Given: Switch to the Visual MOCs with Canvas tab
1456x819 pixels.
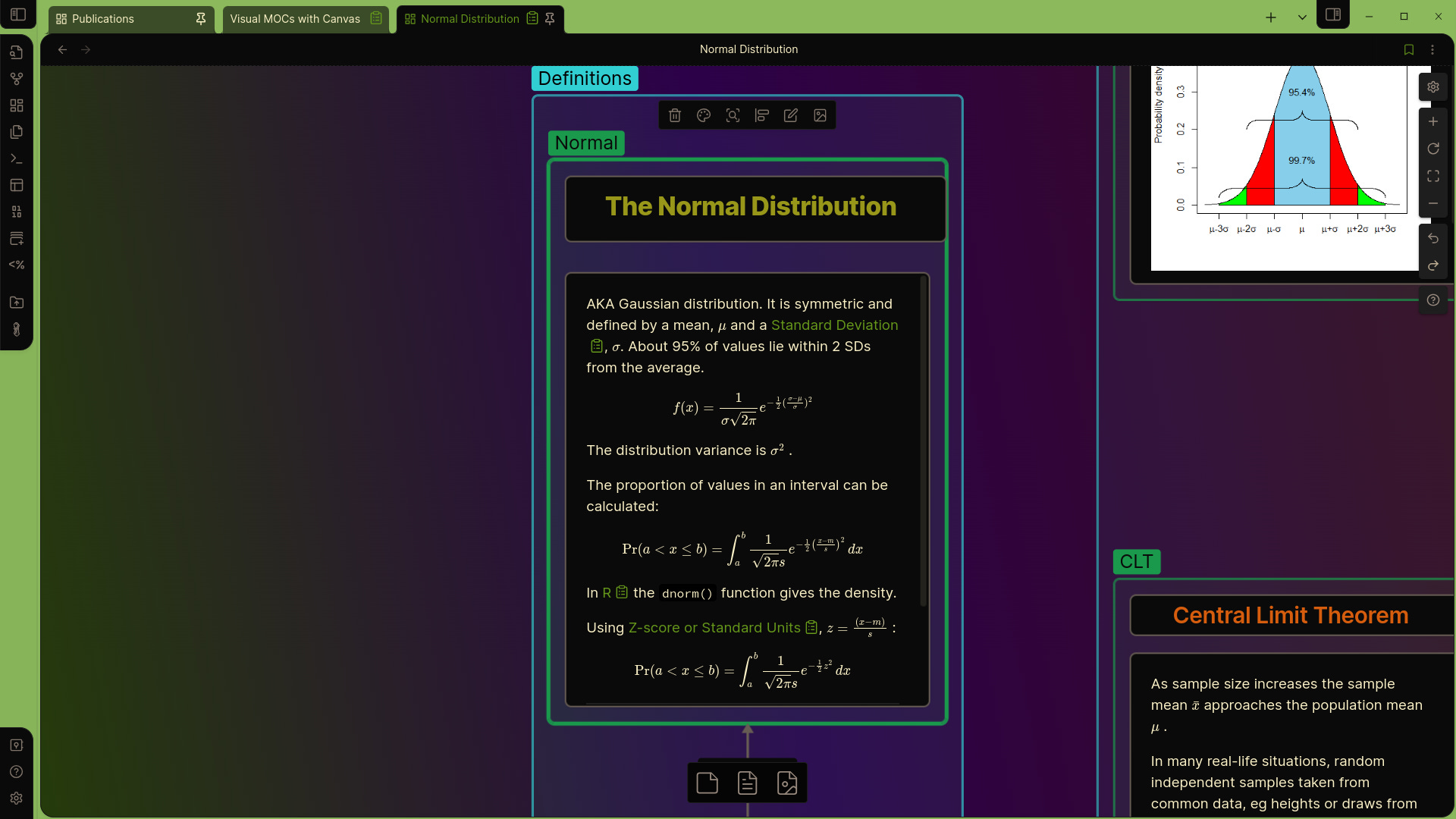Looking at the screenshot, I should [295, 18].
